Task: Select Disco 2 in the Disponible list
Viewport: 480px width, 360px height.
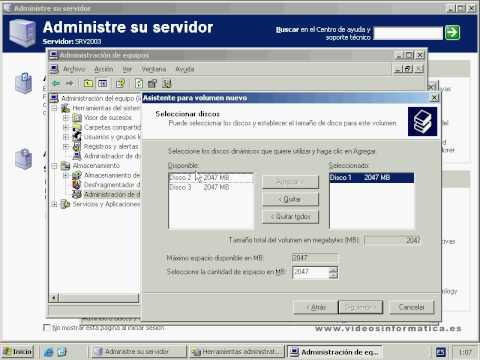Action: tap(211, 178)
